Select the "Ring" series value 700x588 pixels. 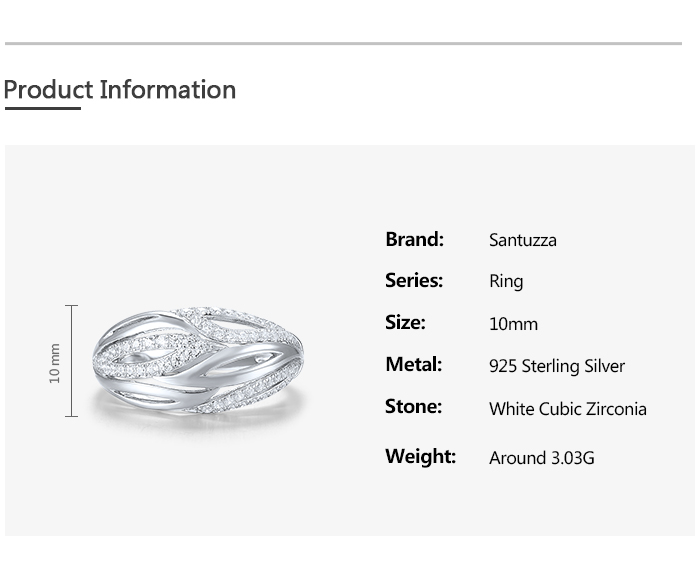click(x=505, y=282)
